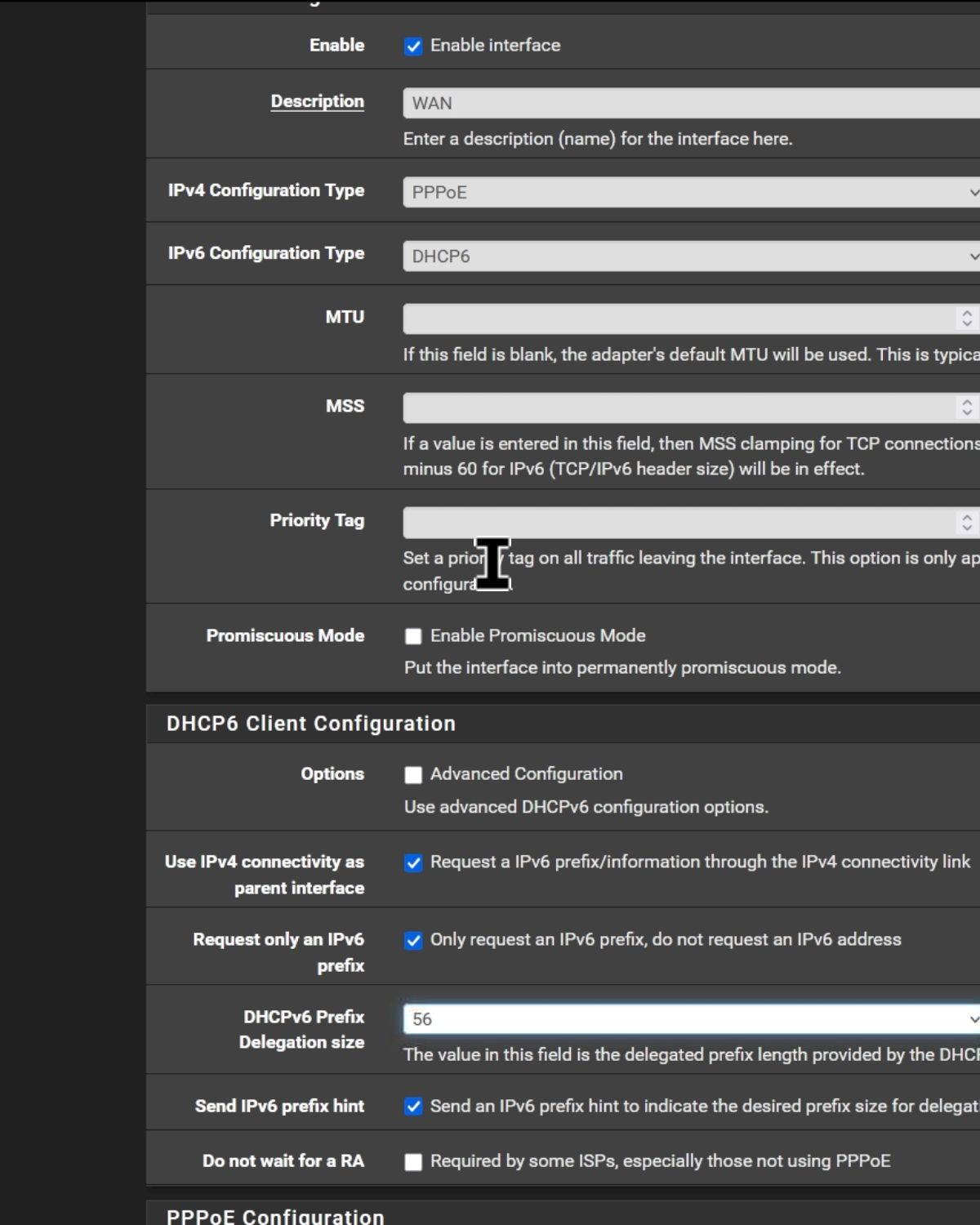The image size is (980, 1225).
Task: Uncheck the Enable interface checkbox
Action: coord(413,47)
